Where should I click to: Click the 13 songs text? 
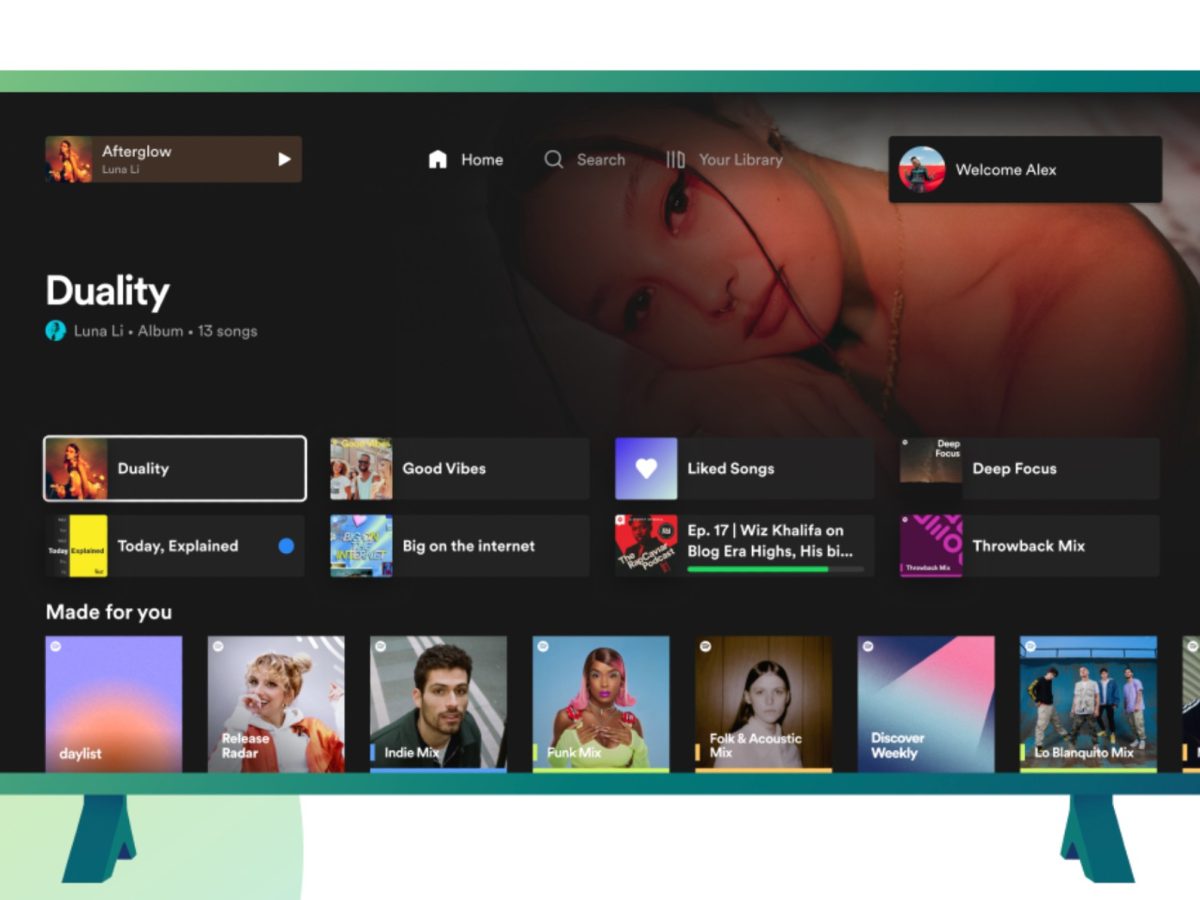tap(227, 330)
